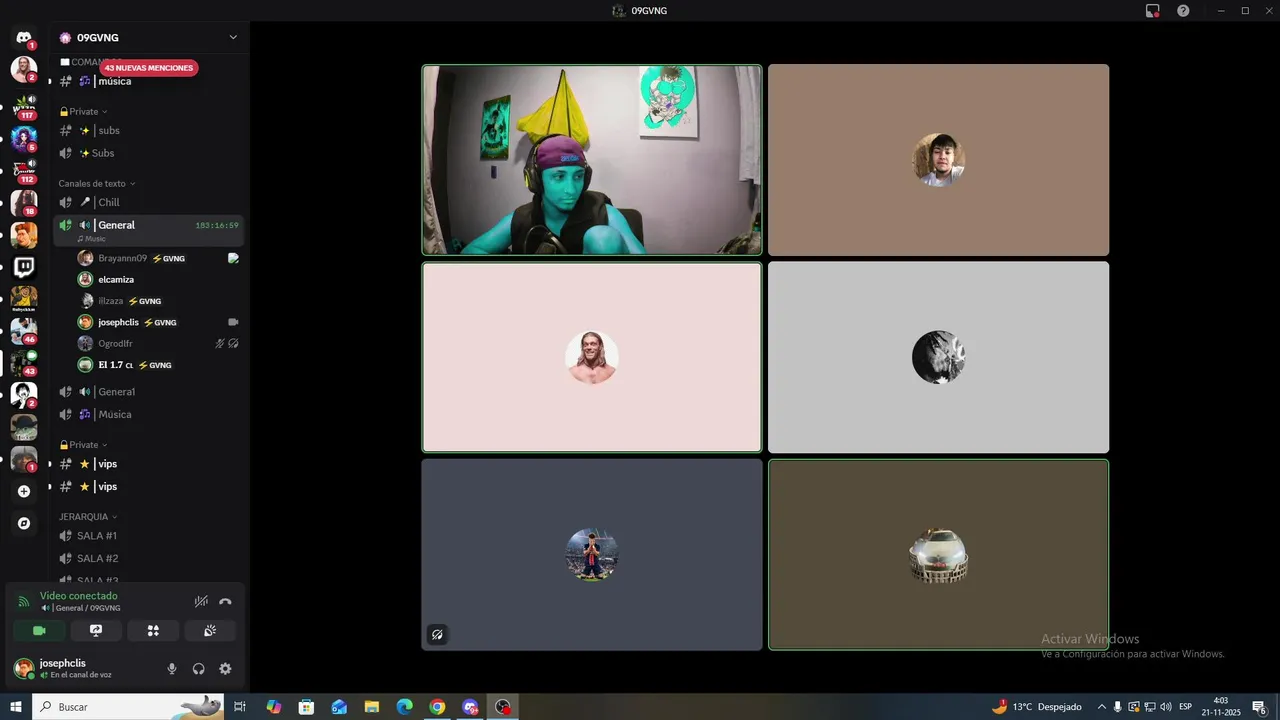Open Discord inbox in title bar
This screenshot has height=720, width=1280.
pos(1152,11)
